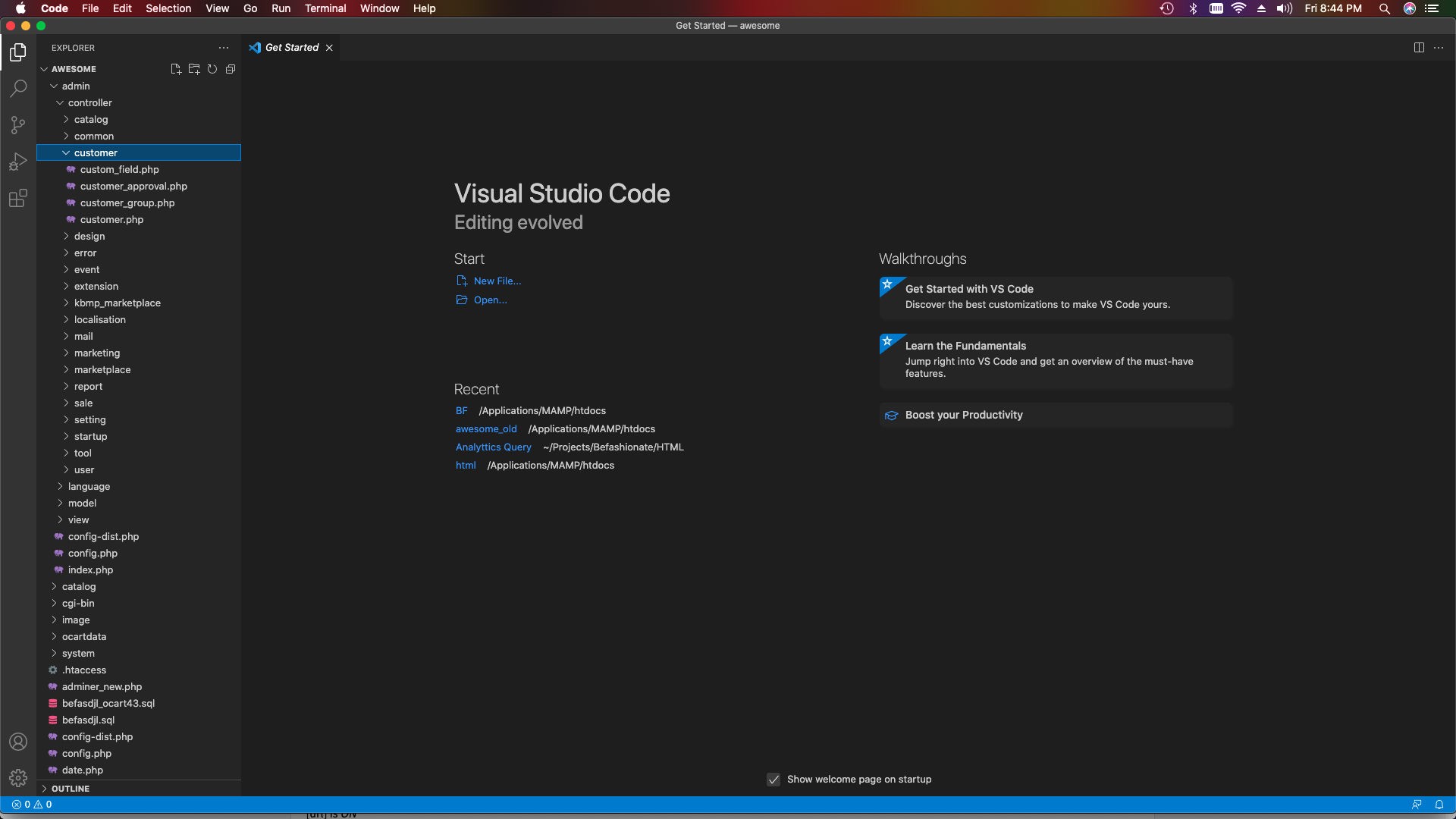The image size is (1456, 819).
Task: Open Get Started with VS Code walkthrough
Action: pyautogui.click(x=1056, y=297)
